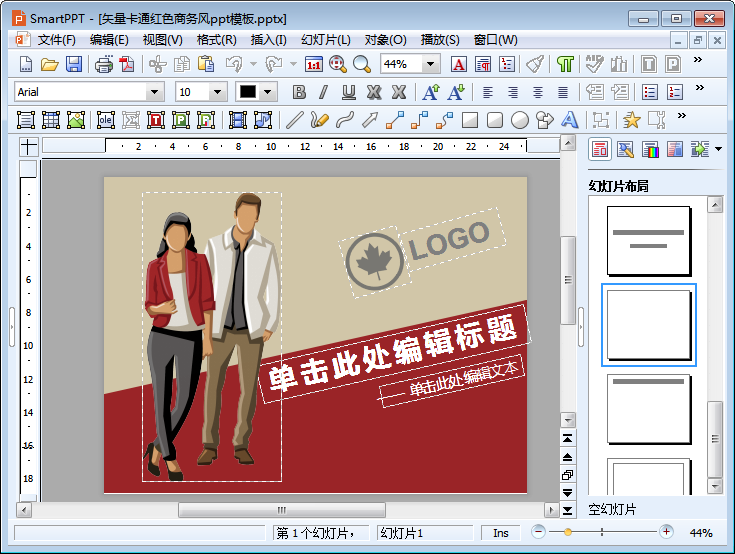
Task: Open file with folder icon
Action: click(x=50, y=64)
